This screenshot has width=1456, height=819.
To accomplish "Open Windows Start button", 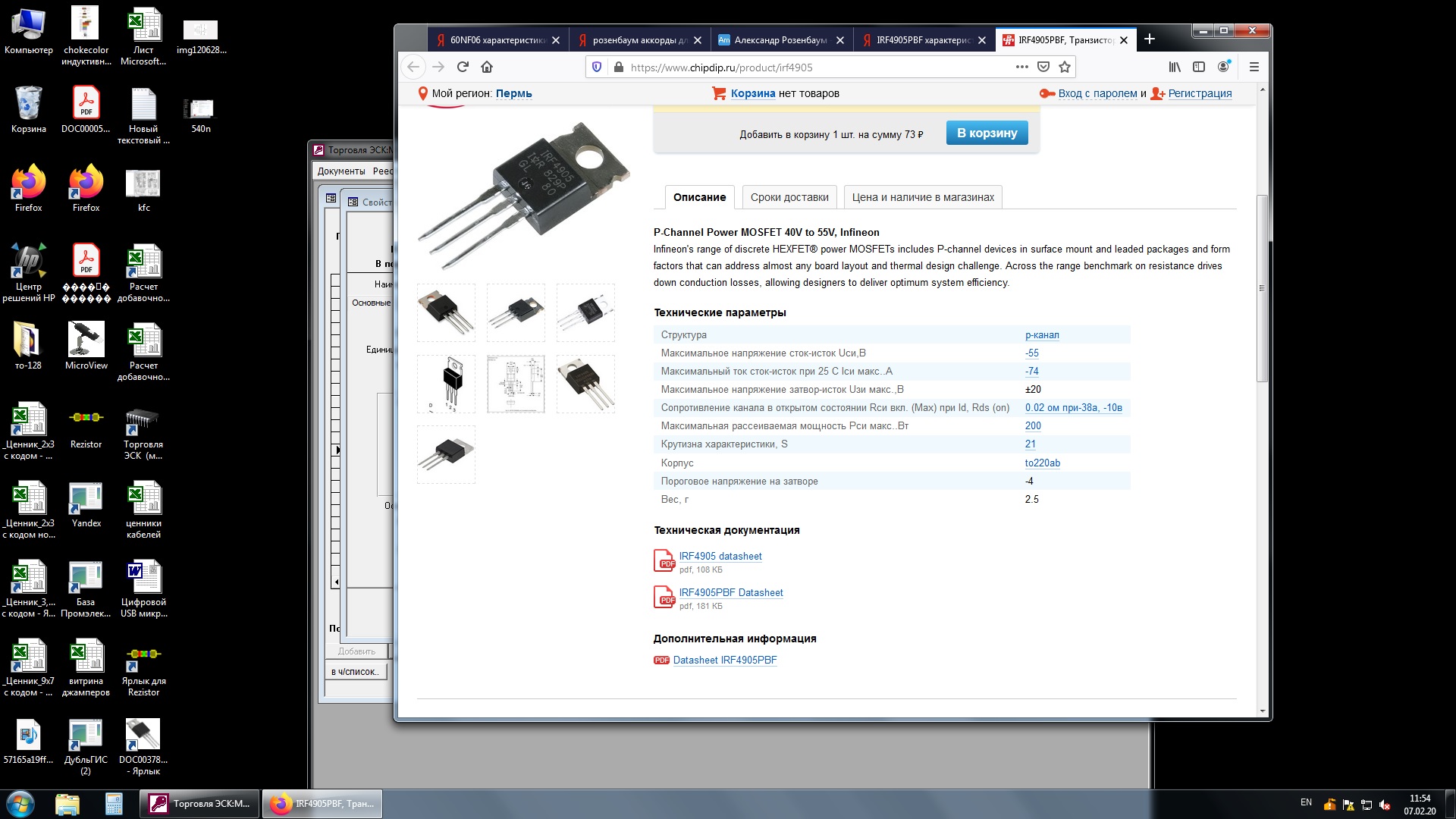I will tap(20, 803).
